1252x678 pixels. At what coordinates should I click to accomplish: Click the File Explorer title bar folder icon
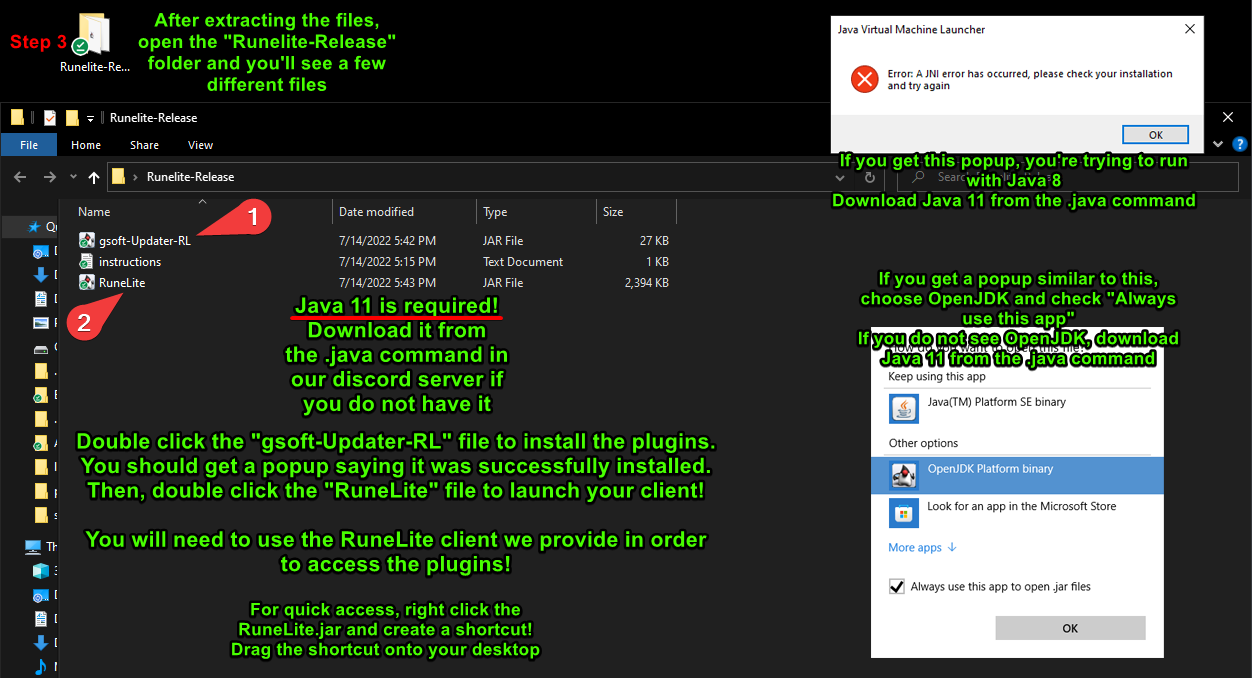point(18,118)
